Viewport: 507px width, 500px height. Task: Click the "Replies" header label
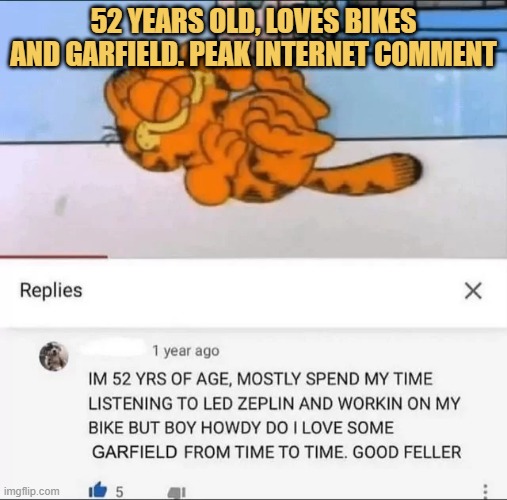click(51, 290)
